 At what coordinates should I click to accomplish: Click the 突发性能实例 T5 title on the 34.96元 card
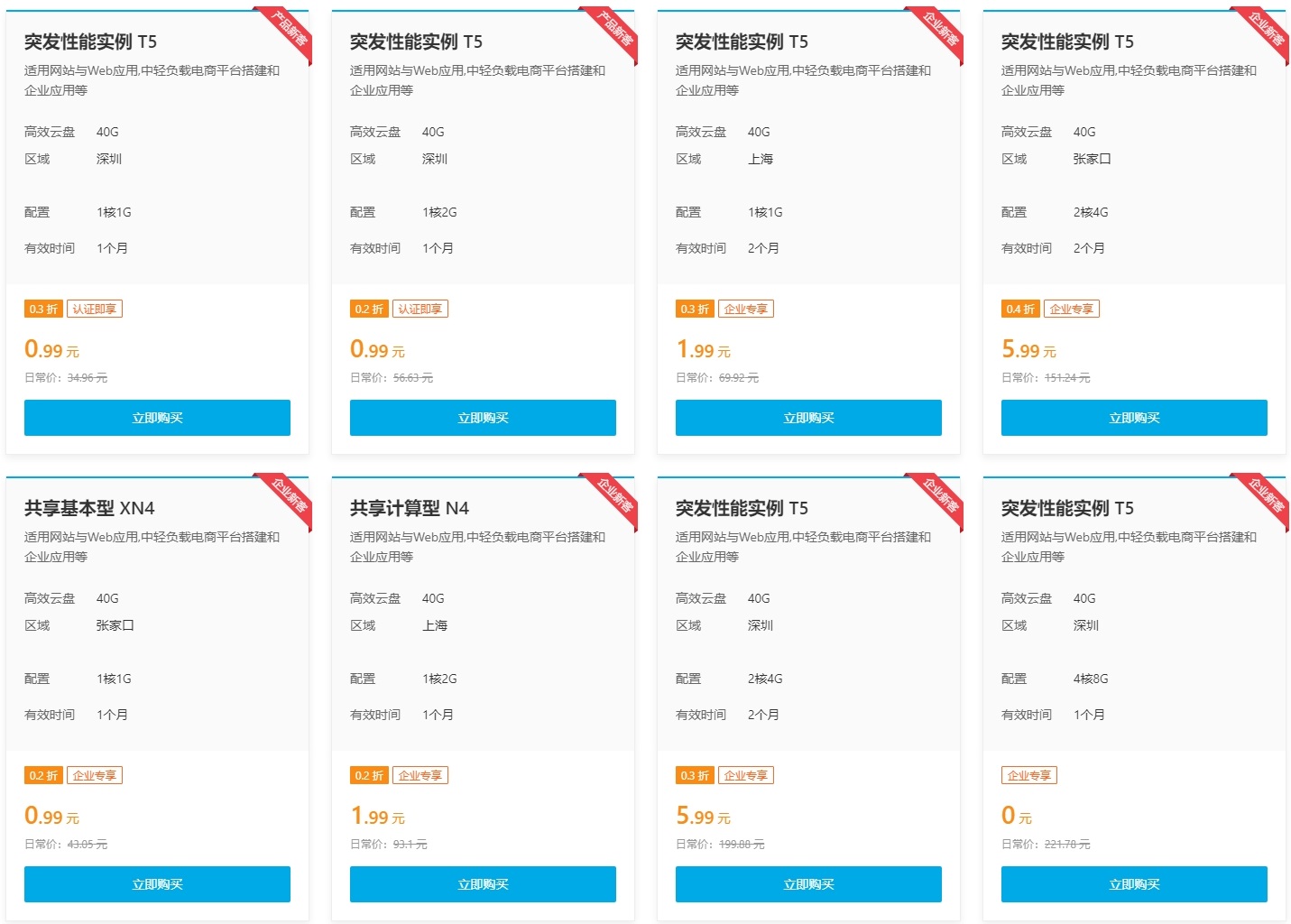pyautogui.click(x=90, y=42)
